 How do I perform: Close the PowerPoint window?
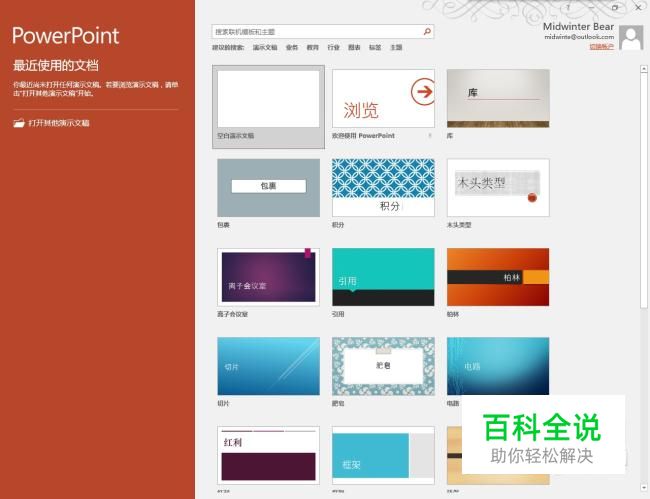(638, 7)
